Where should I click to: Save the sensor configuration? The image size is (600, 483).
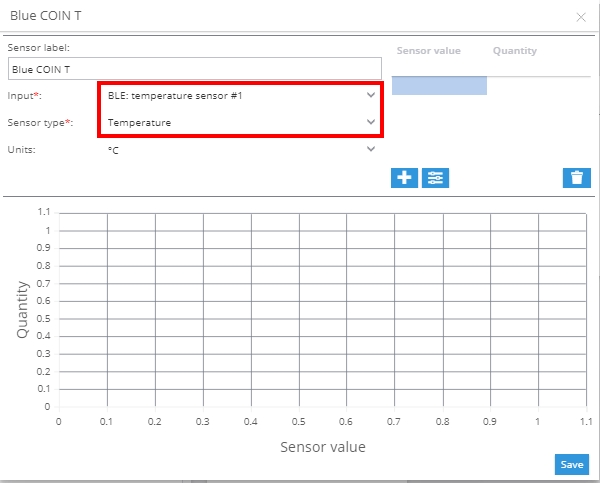click(x=571, y=465)
